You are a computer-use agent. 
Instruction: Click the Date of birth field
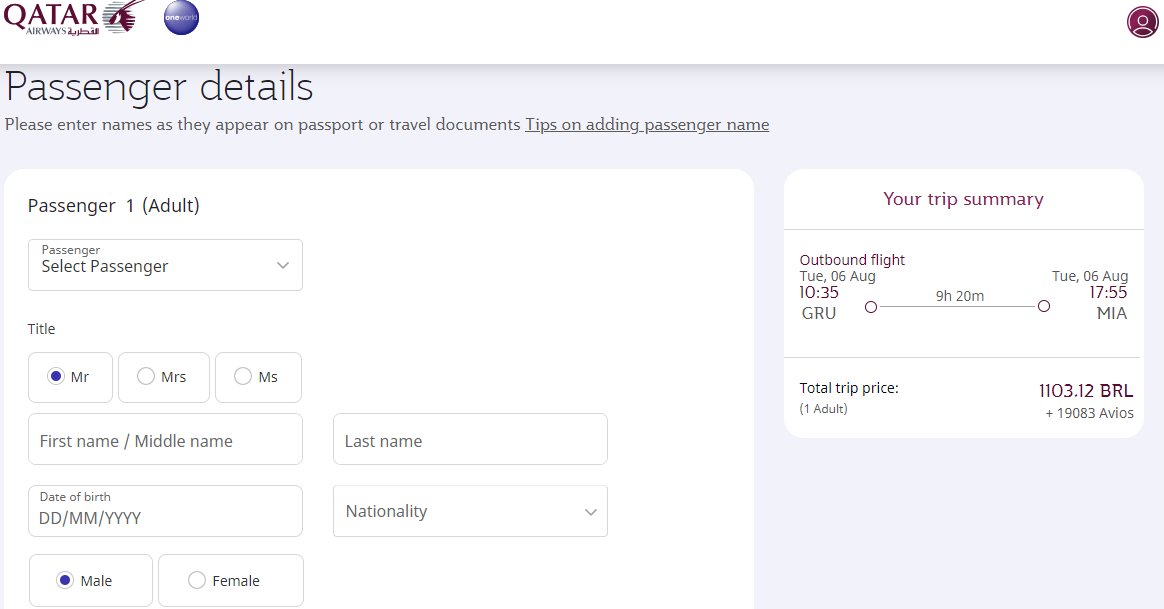[x=165, y=511]
